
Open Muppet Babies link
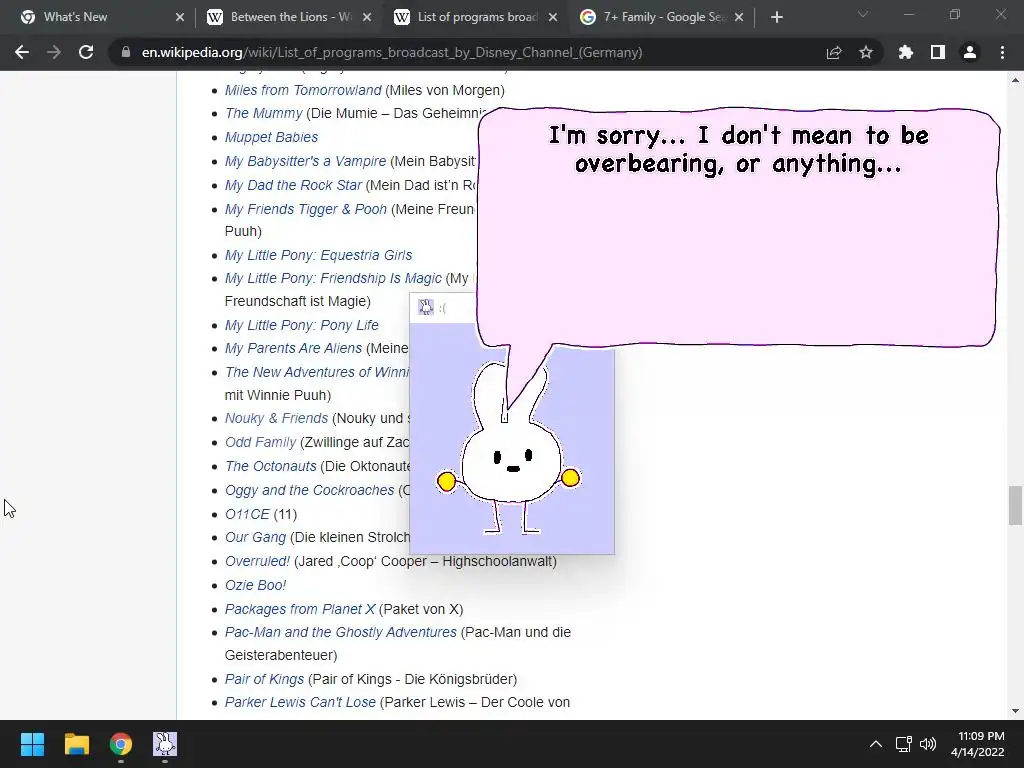tap(271, 137)
